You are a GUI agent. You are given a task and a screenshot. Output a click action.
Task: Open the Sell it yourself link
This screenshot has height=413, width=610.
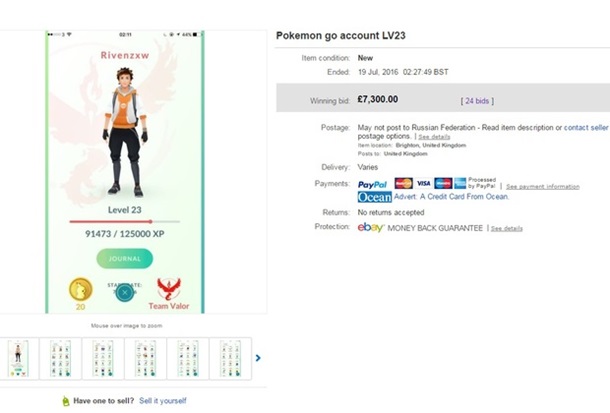tap(162, 401)
